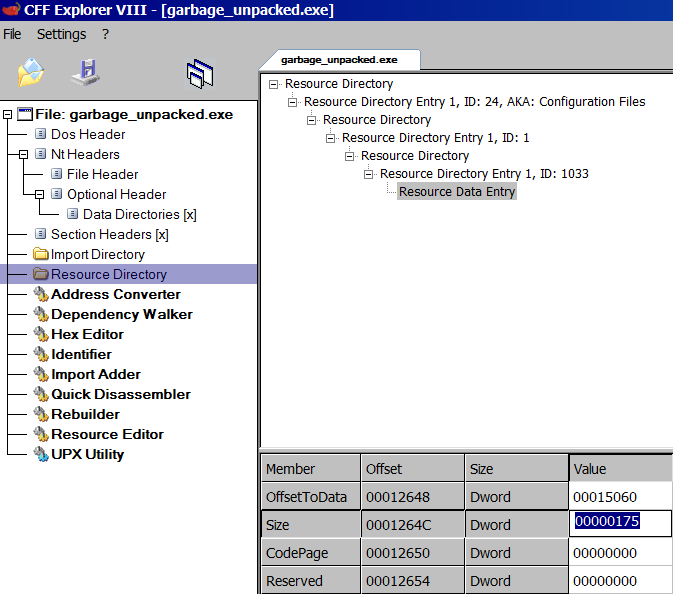This screenshot has height=594, width=673.
Task: Collapse the File: garbage_unpacked.exe root node
Action: click(x=7, y=115)
